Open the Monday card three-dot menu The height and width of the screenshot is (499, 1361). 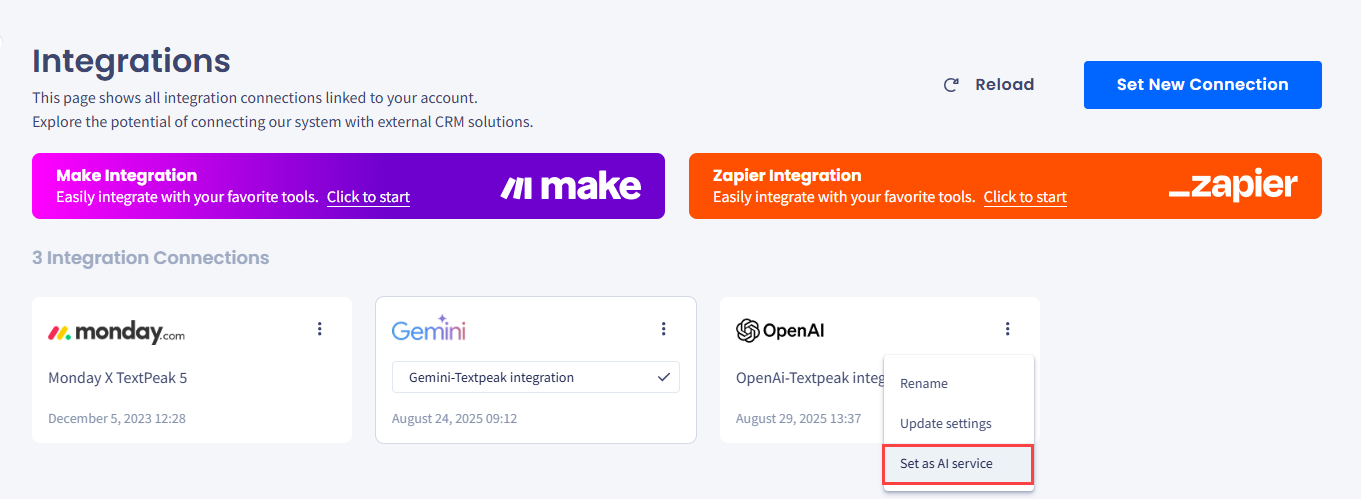tap(320, 328)
